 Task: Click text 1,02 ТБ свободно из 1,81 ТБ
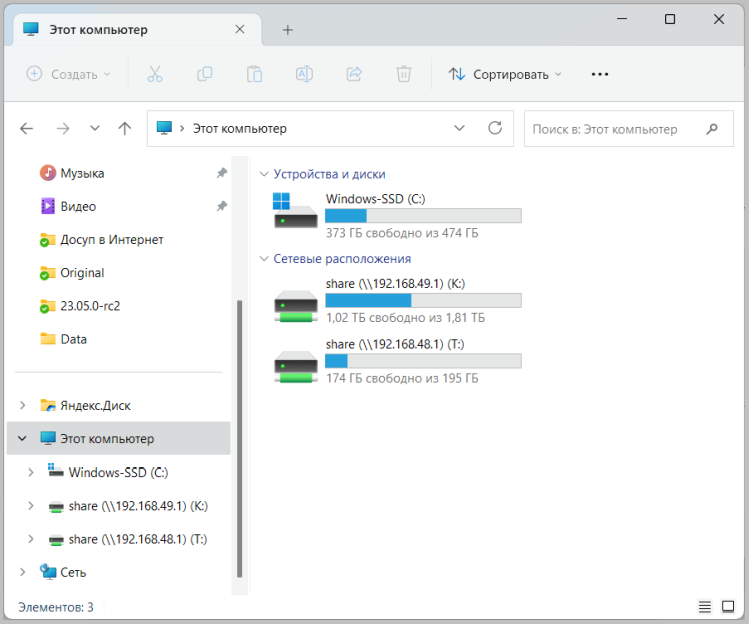405,317
